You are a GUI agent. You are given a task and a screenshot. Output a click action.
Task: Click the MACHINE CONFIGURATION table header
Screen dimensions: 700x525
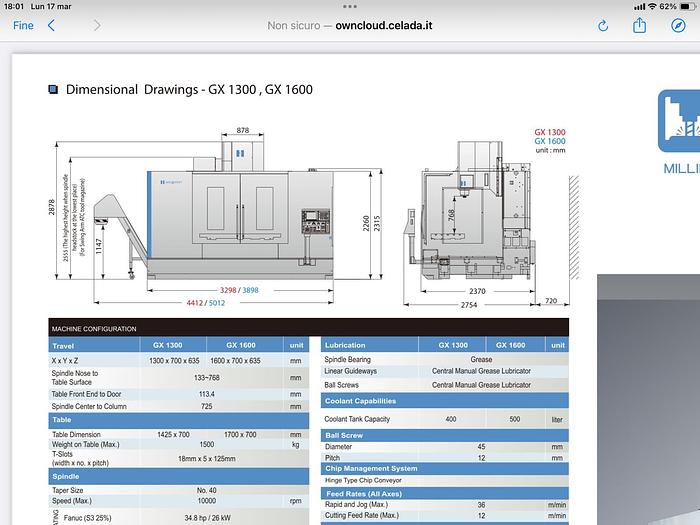tap(93, 328)
